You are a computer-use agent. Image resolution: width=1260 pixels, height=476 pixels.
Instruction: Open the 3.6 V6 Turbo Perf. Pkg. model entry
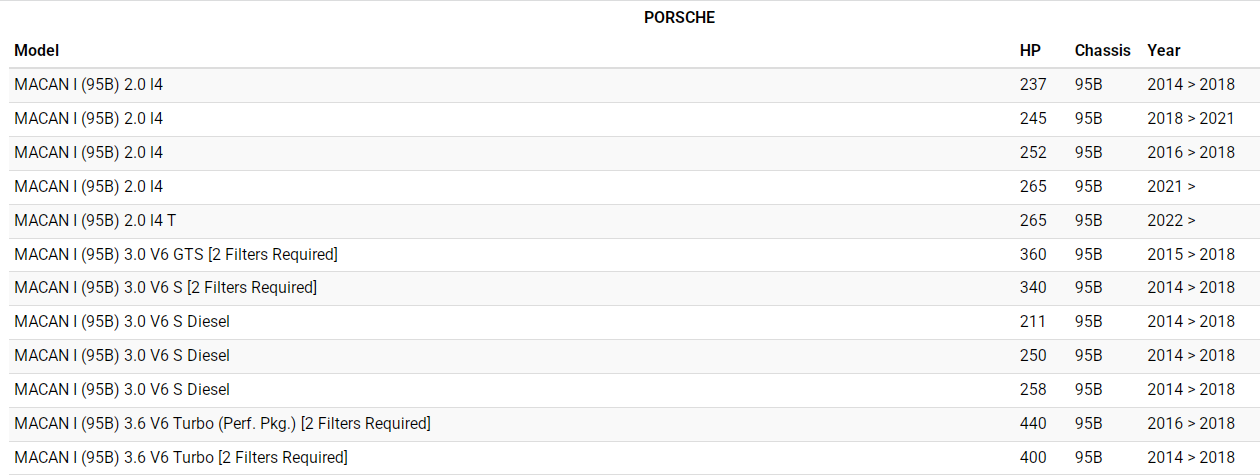222,423
